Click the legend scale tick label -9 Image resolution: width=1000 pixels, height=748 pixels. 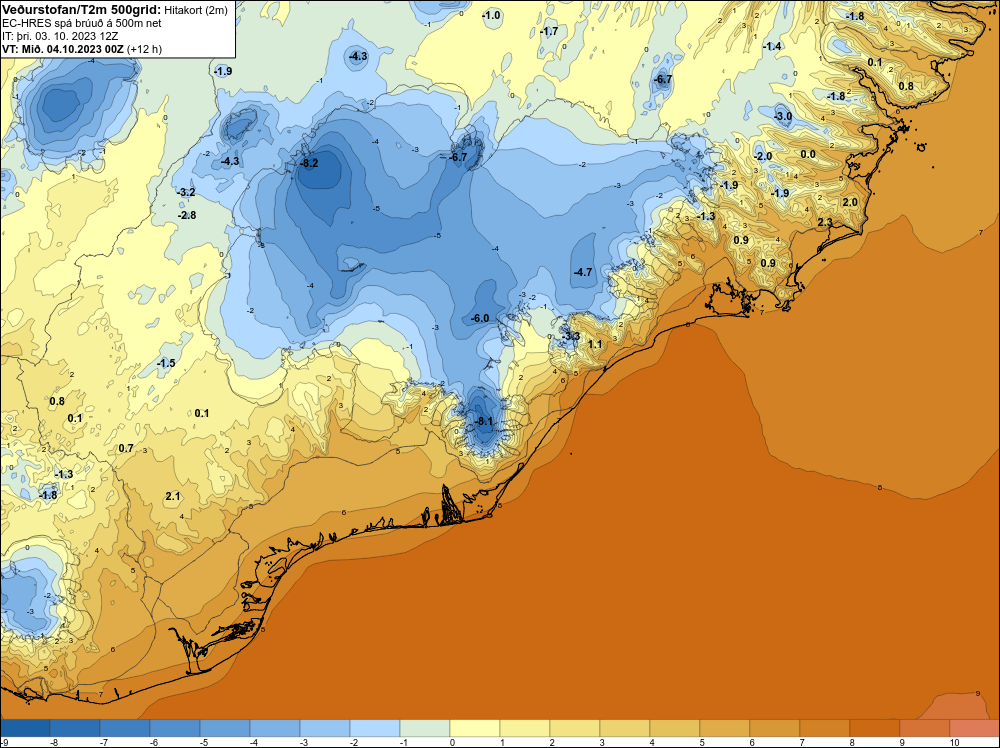(x=4, y=742)
